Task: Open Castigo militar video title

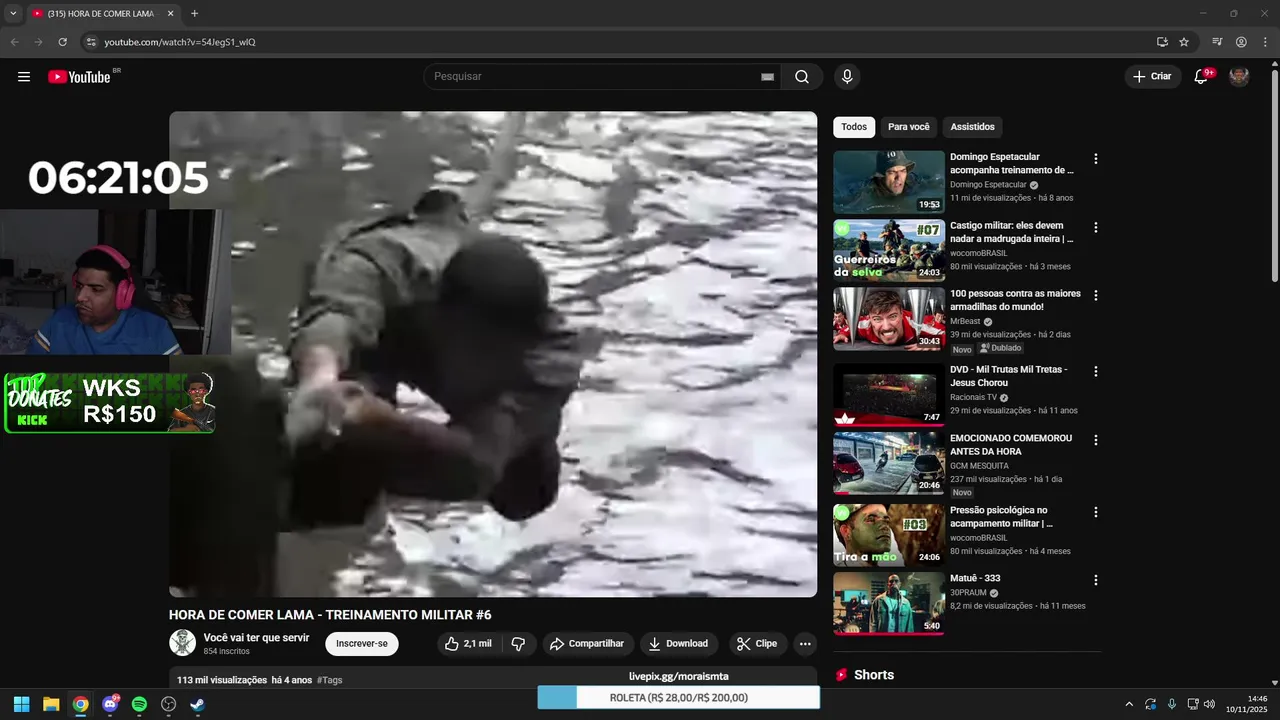Action: tap(1012, 232)
